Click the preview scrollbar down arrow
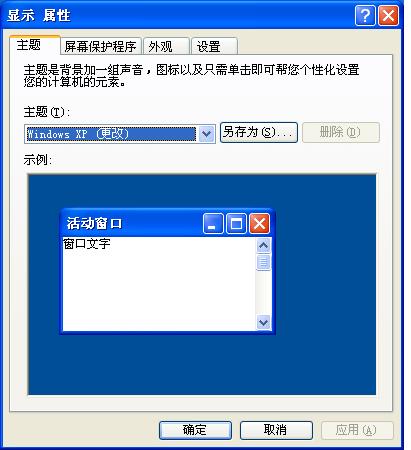411x450 pixels. click(263, 322)
